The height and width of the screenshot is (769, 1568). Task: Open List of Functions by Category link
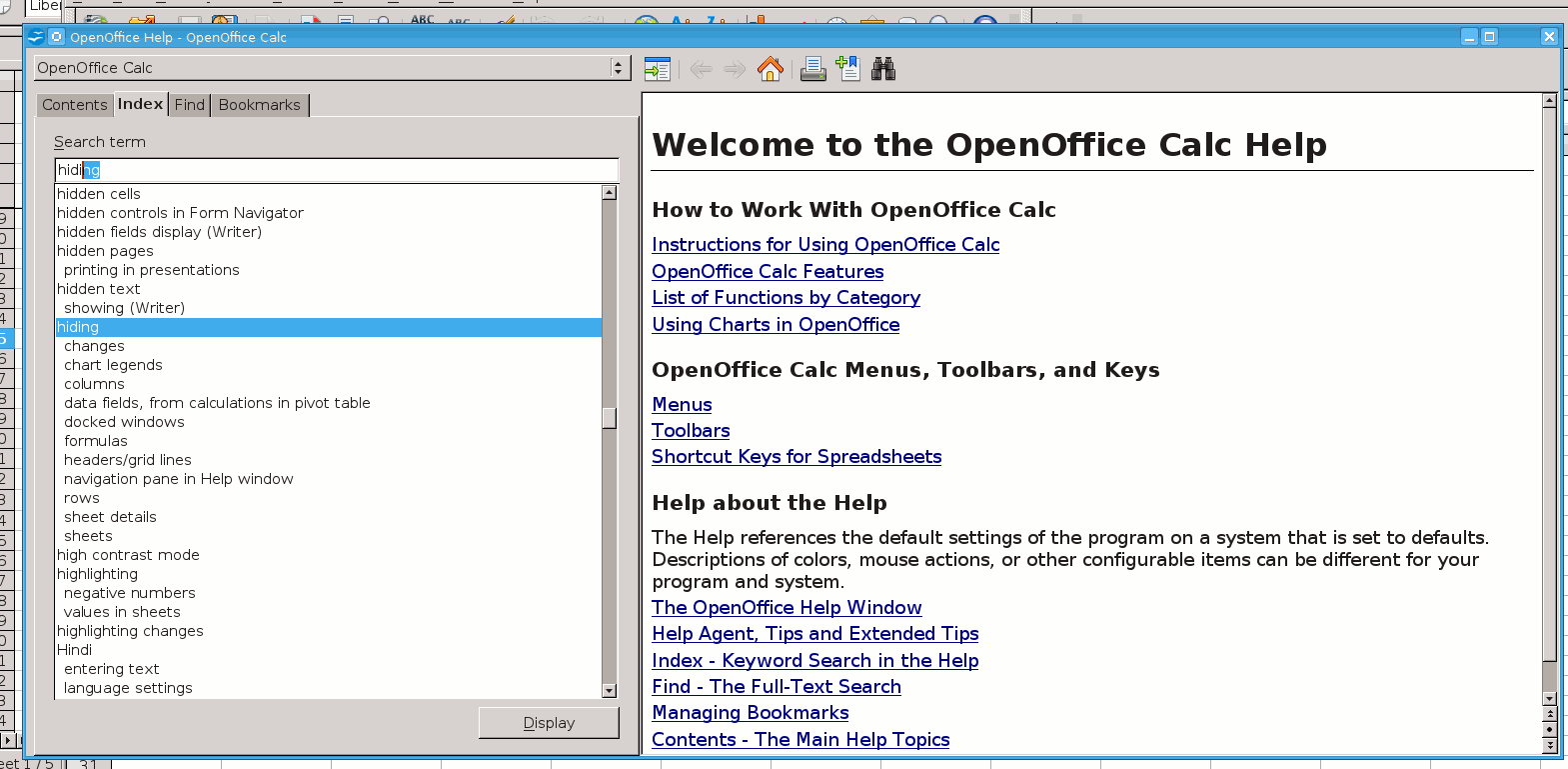coord(785,298)
